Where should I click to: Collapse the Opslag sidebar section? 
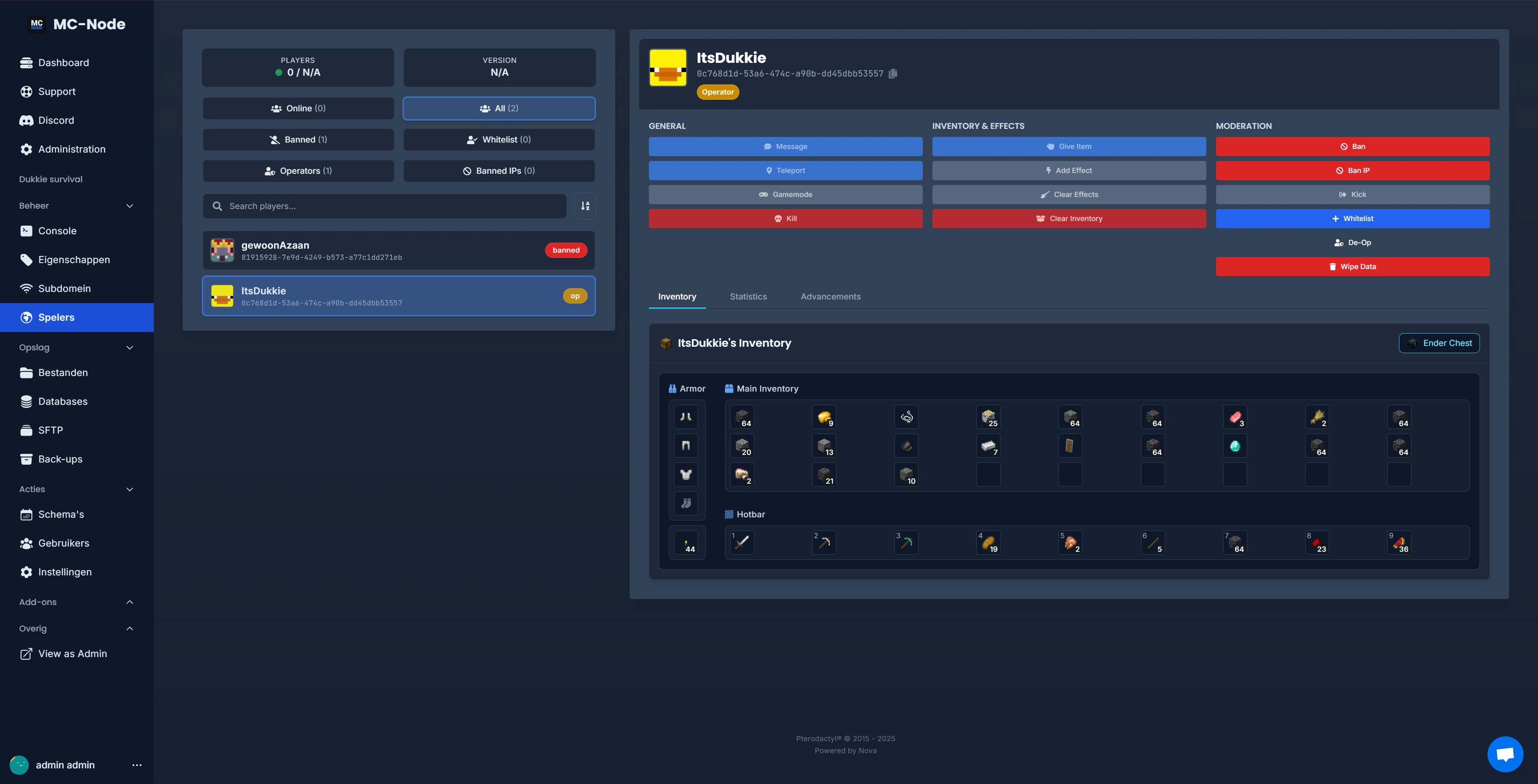[x=129, y=348]
